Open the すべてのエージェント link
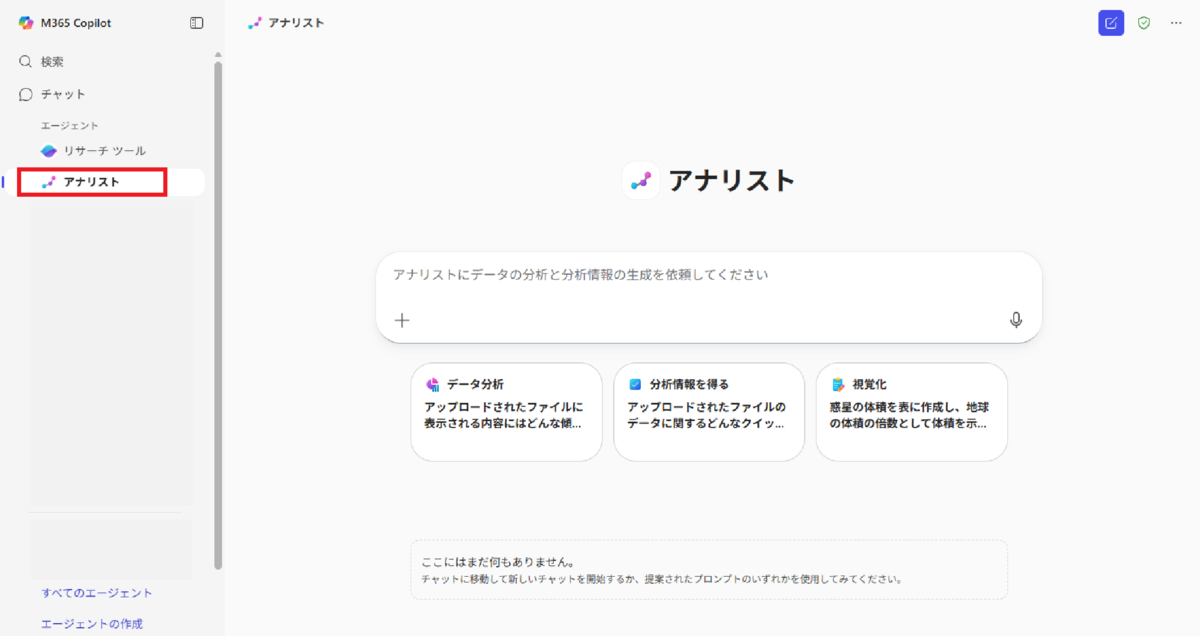The image size is (1200, 636). click(97, 593)
